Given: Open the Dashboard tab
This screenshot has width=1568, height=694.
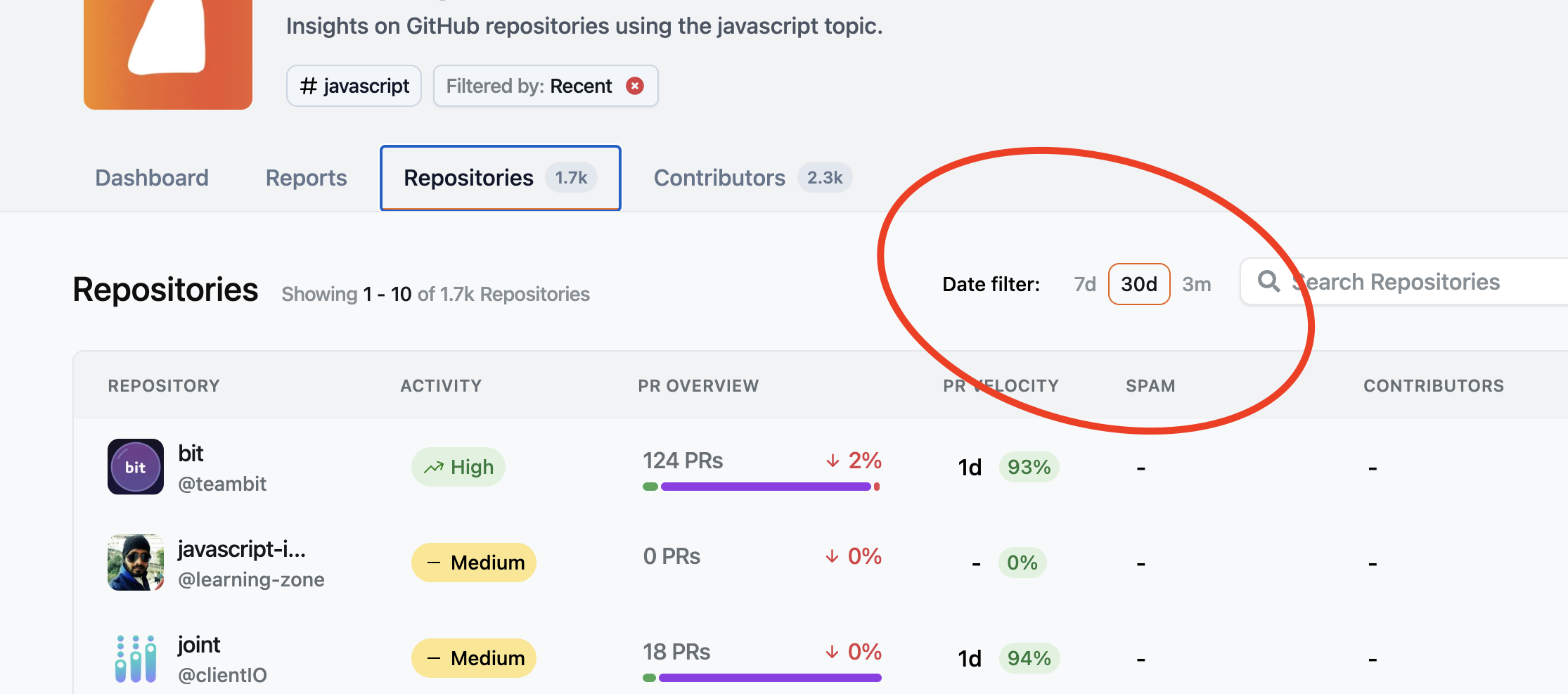Looking at the screenshot, I should point(151,178).
